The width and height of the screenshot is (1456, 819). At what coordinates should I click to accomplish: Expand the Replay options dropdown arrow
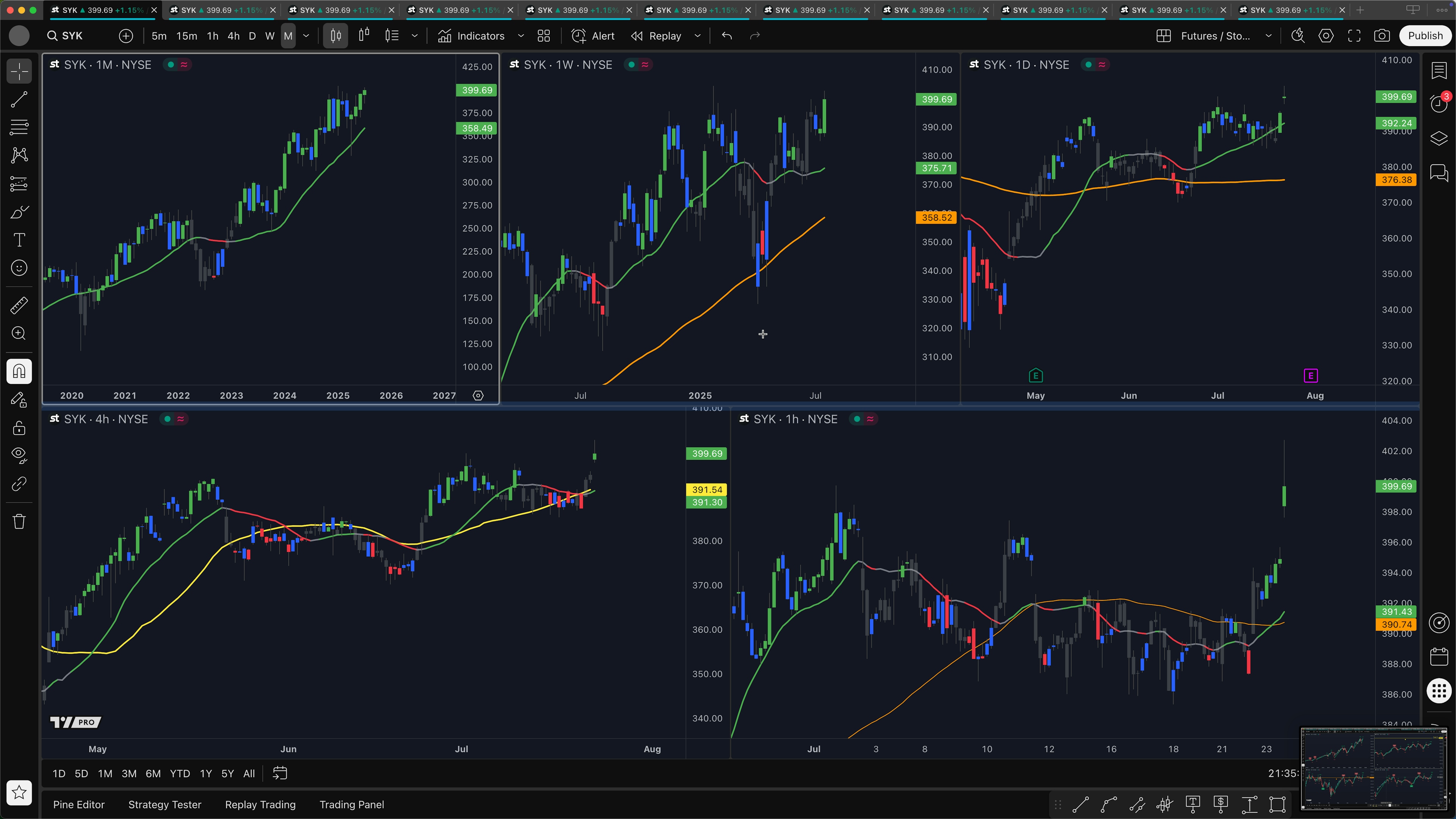698,36
